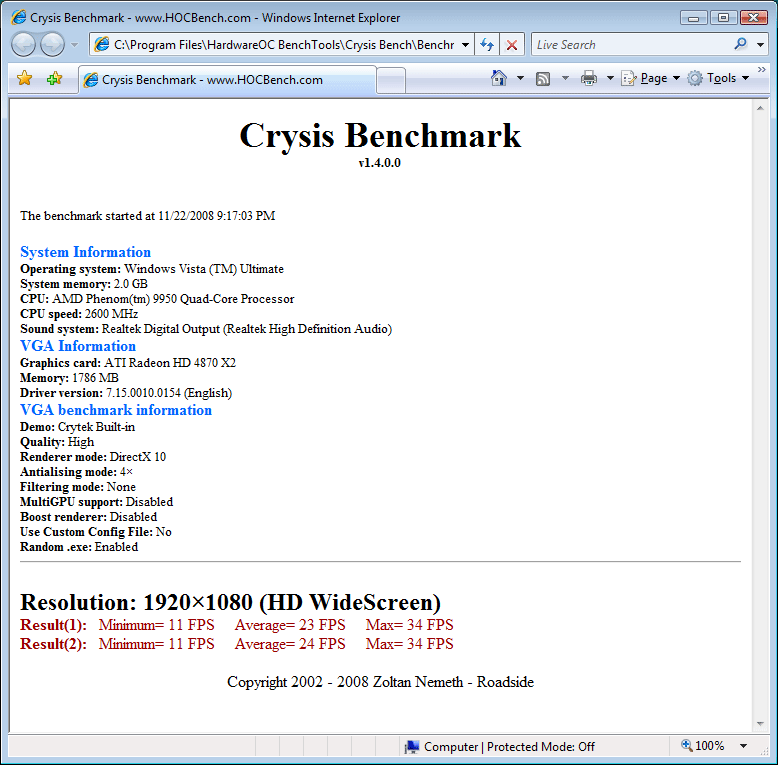
Task: Click the scrollbar up arrow
Action: point(760,108)
